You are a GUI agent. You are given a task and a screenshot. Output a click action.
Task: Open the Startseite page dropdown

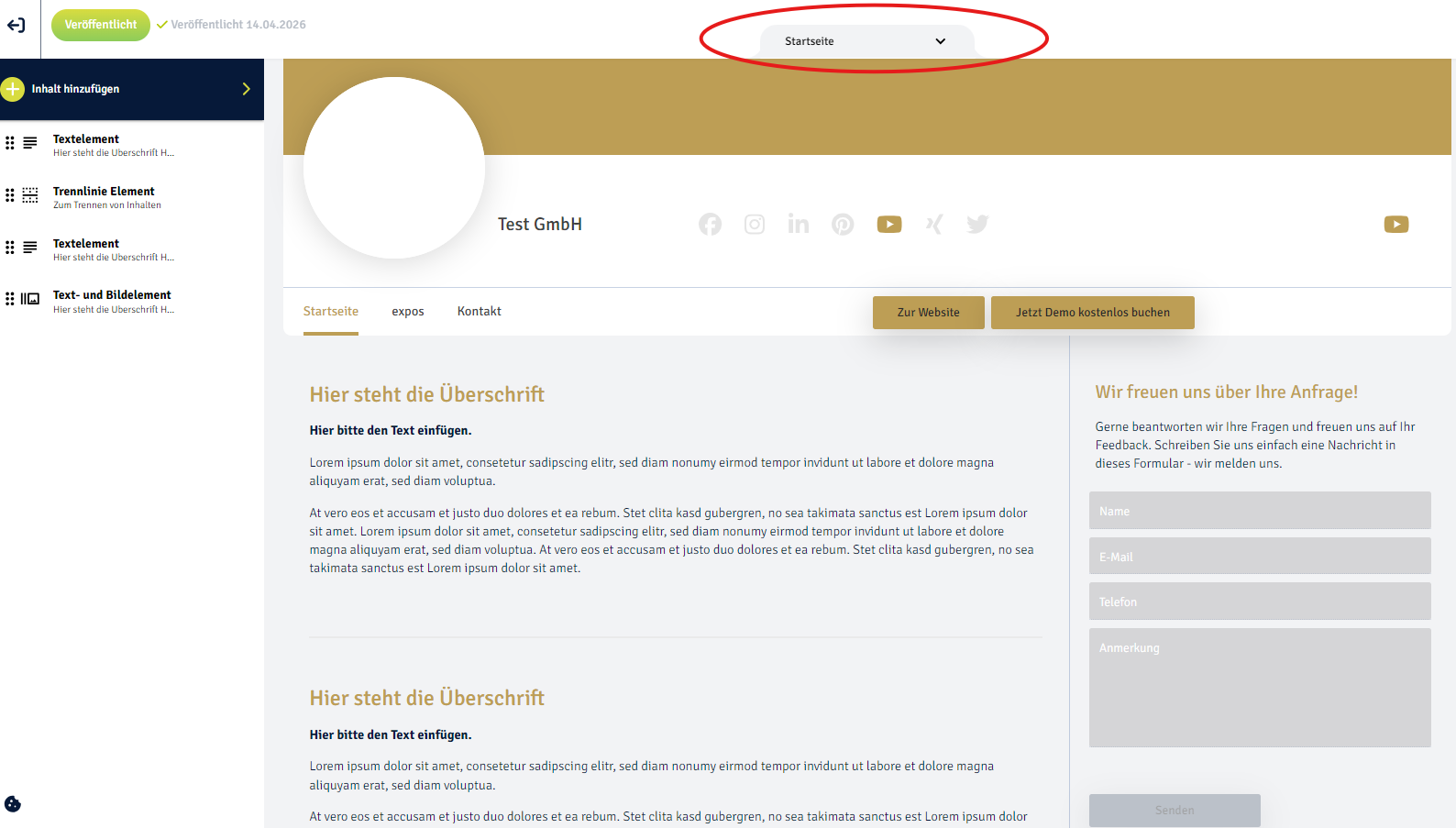click(866, 41)
